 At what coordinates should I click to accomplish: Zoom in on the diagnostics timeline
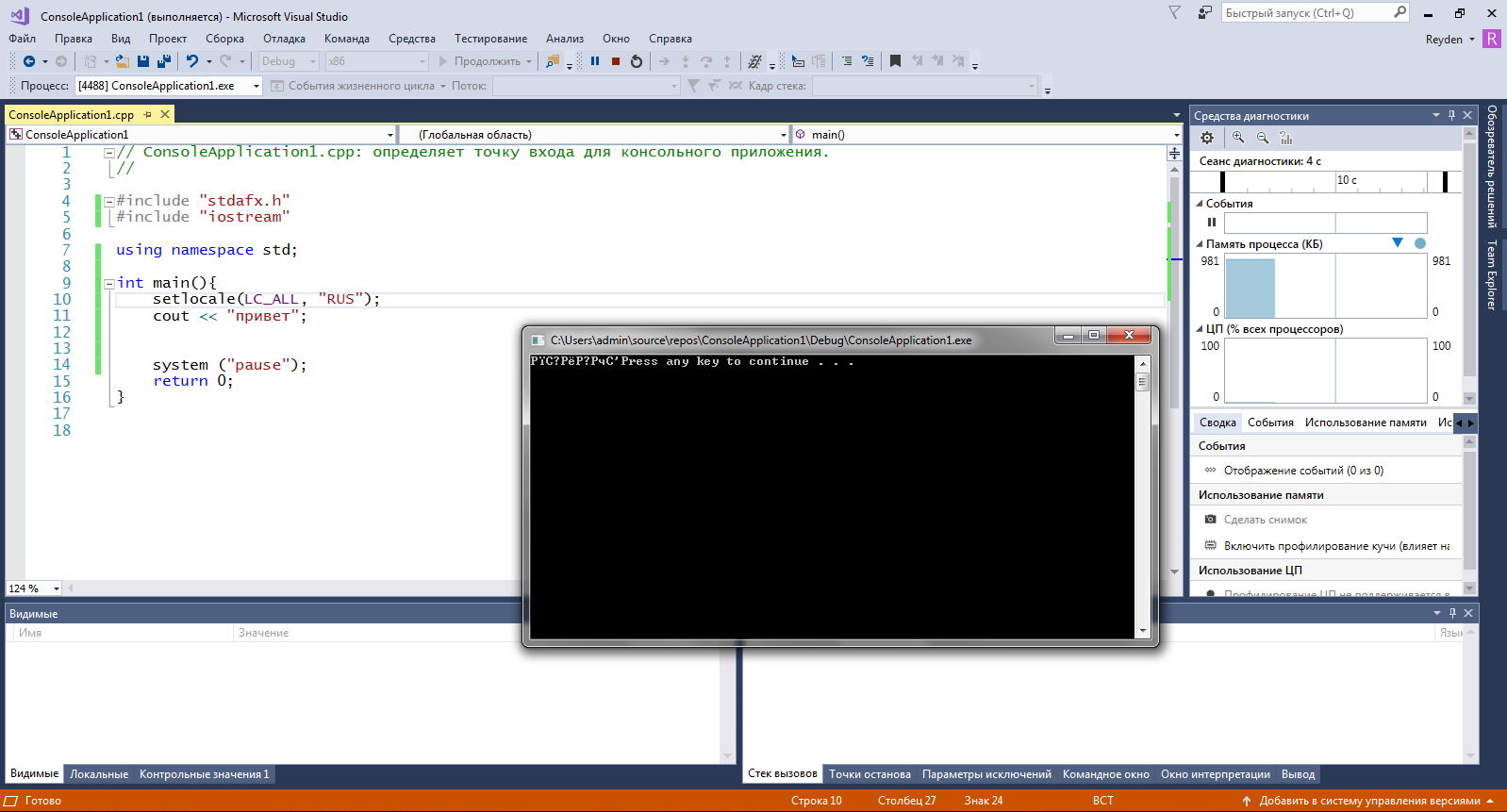click(1238, 138)
